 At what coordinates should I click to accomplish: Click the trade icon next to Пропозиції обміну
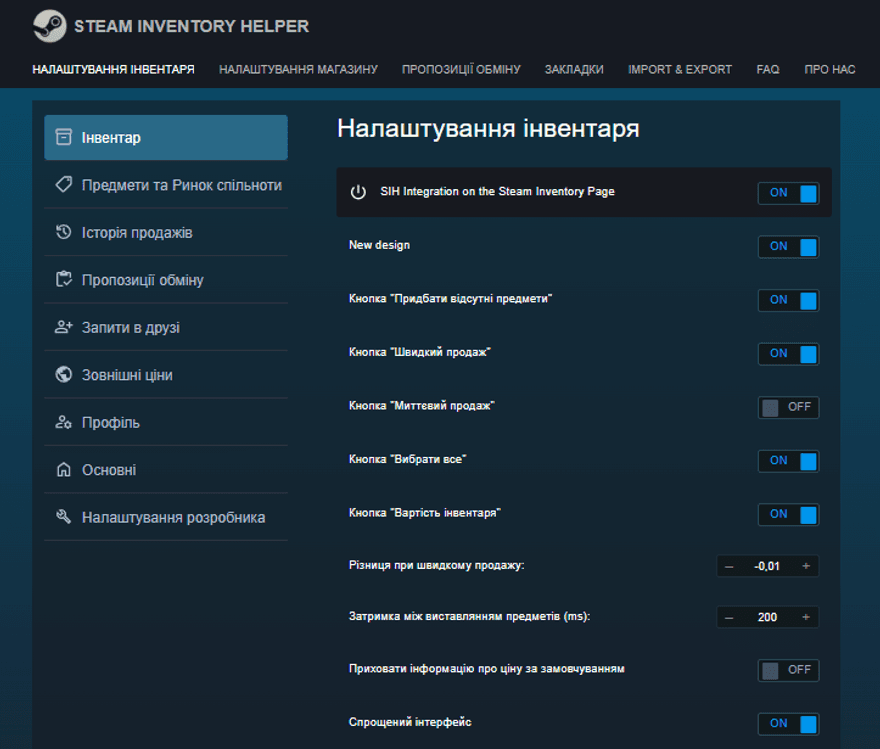pyautogui.click(x=62, y=279)
